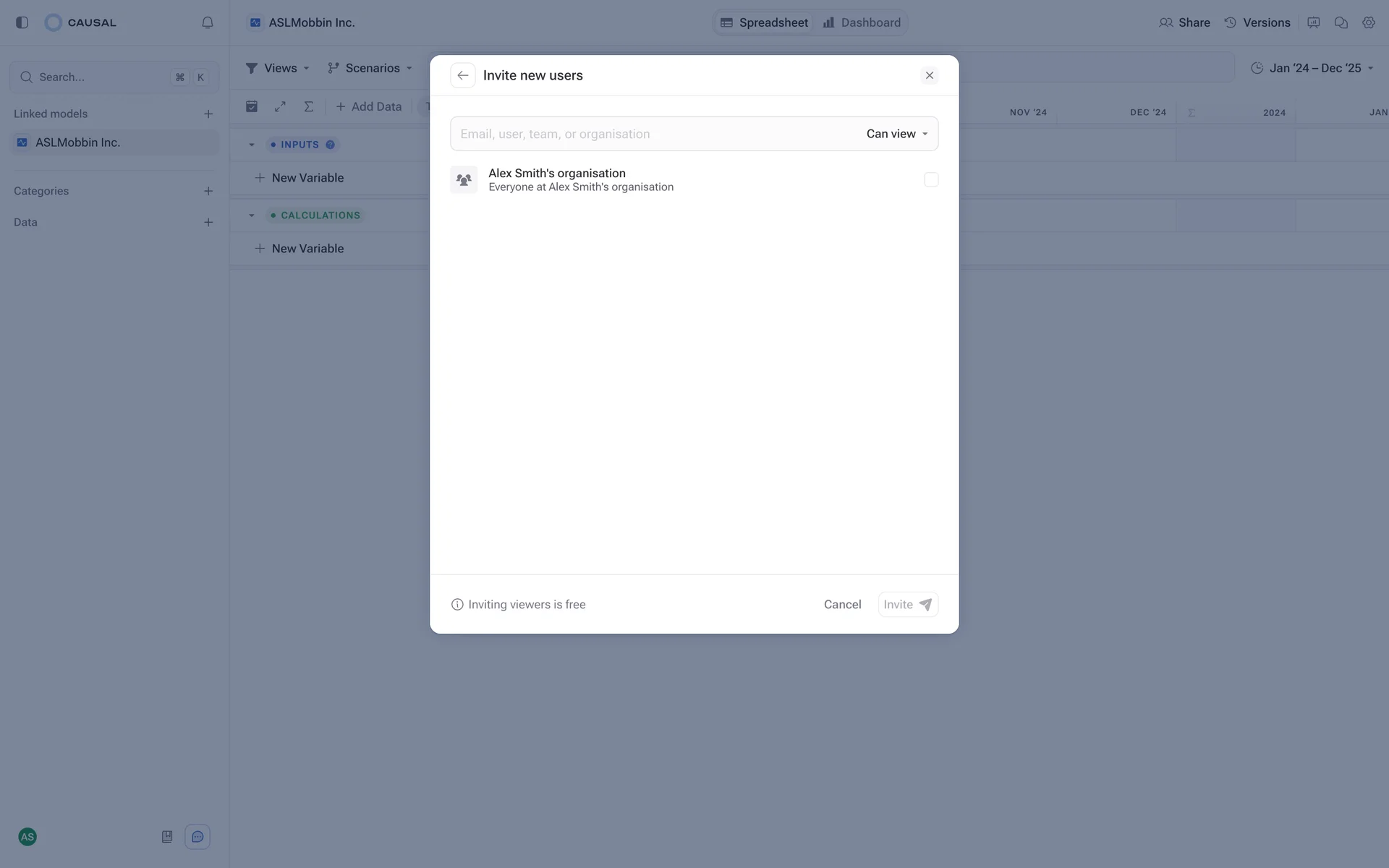Open the comments chat bubbles icon

click(1341, 22)
